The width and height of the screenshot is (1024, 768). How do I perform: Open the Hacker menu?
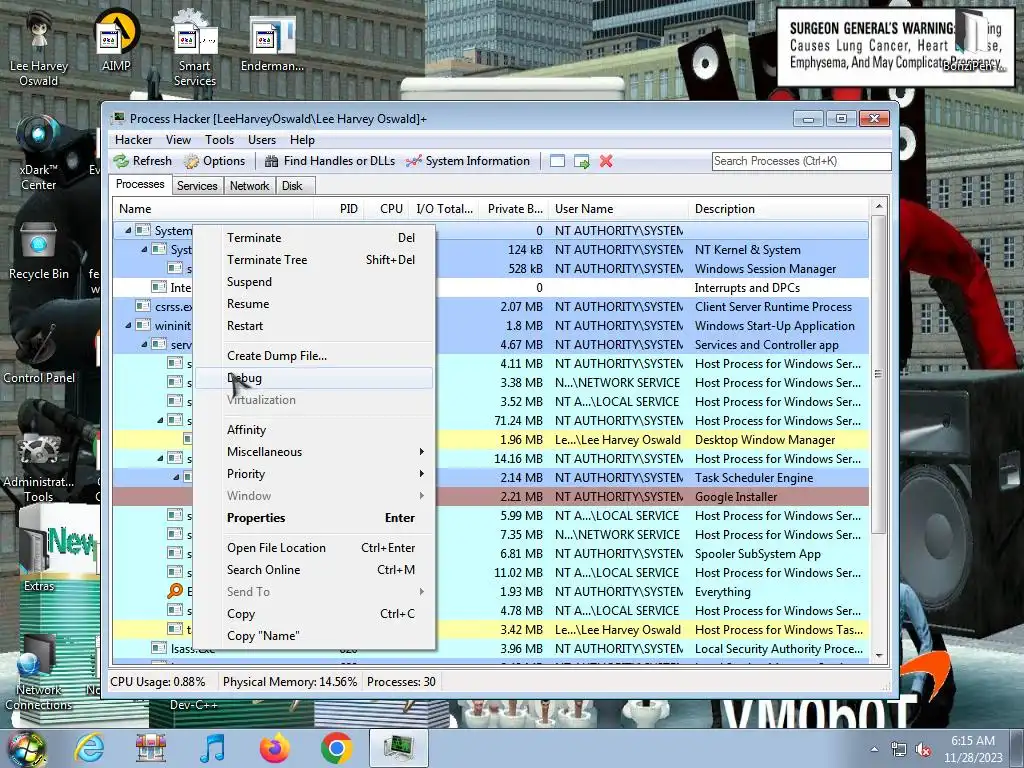click(133, 140)
